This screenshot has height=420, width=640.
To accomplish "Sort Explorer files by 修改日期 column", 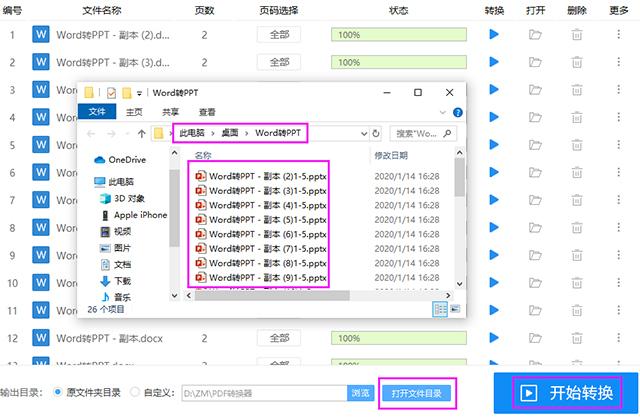I will [x=391, y=155].
